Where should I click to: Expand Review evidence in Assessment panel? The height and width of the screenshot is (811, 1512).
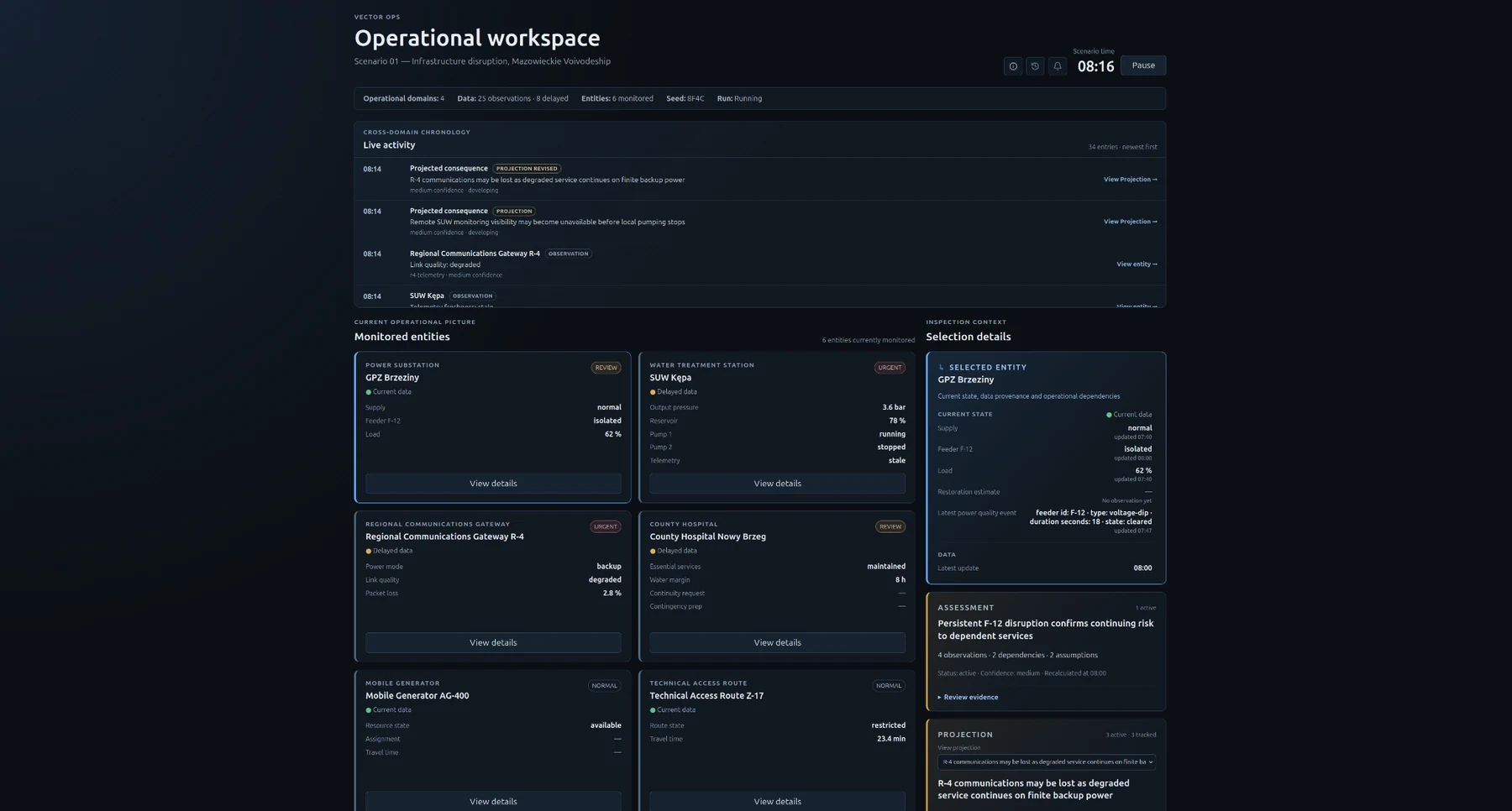(968, 698)
